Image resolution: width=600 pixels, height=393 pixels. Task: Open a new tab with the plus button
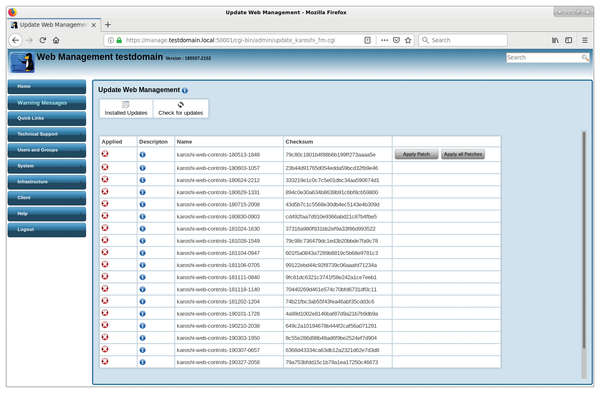pos(108,25)
